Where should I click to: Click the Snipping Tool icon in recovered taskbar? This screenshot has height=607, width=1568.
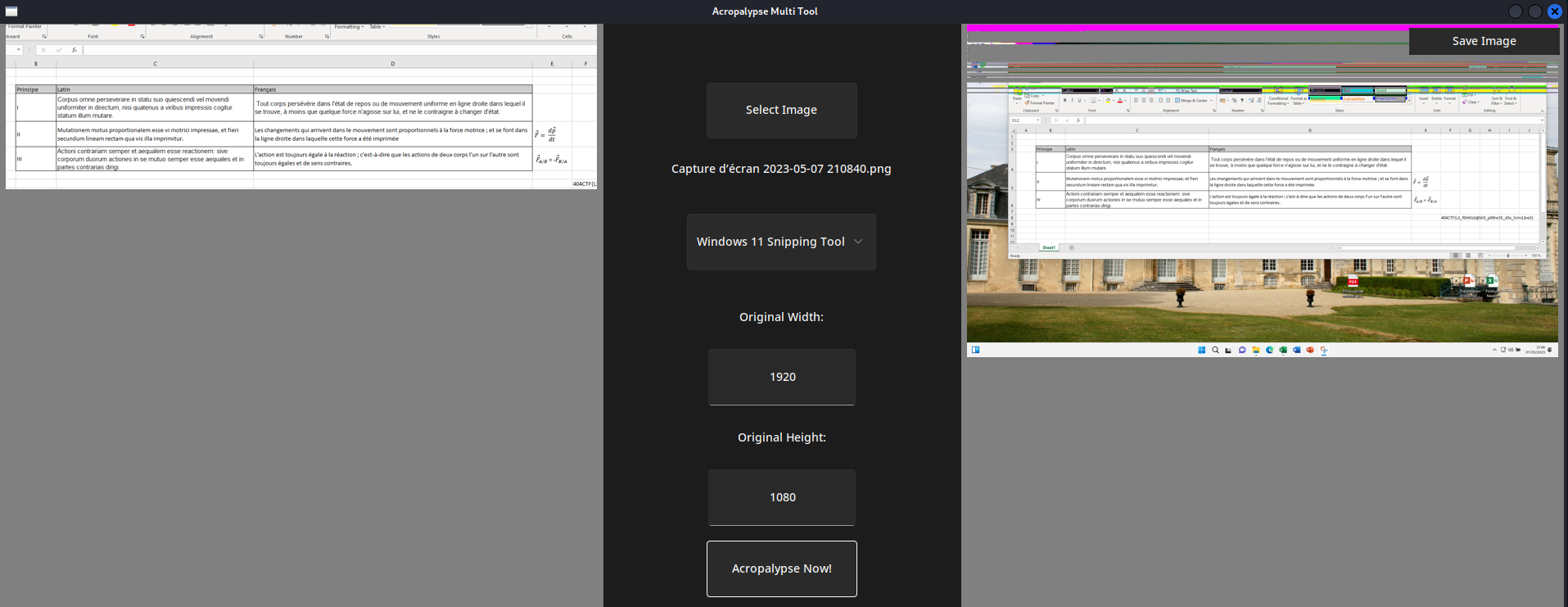point(1324,350)
